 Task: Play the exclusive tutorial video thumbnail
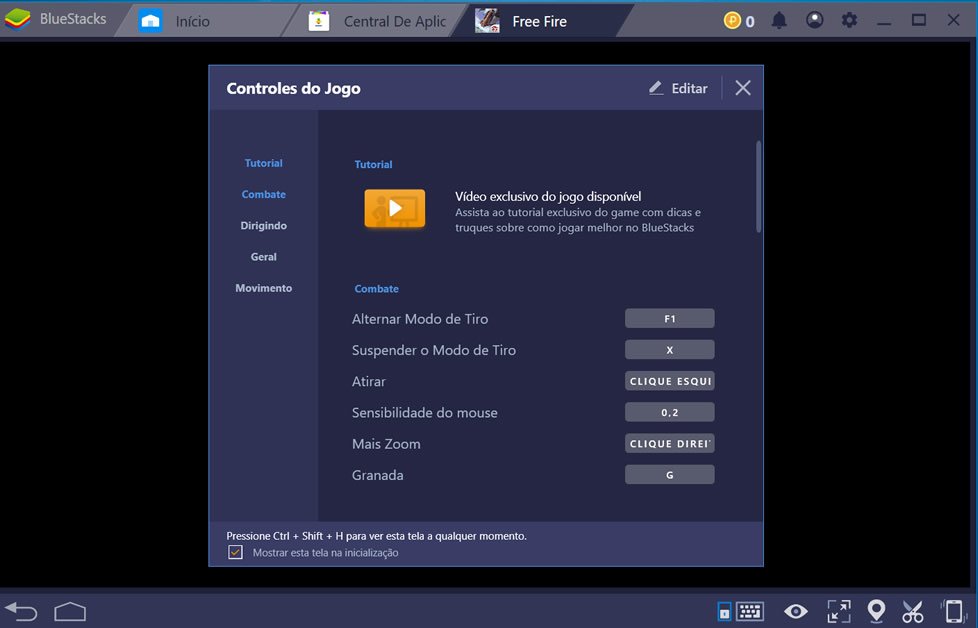click(x=394, y=207)
